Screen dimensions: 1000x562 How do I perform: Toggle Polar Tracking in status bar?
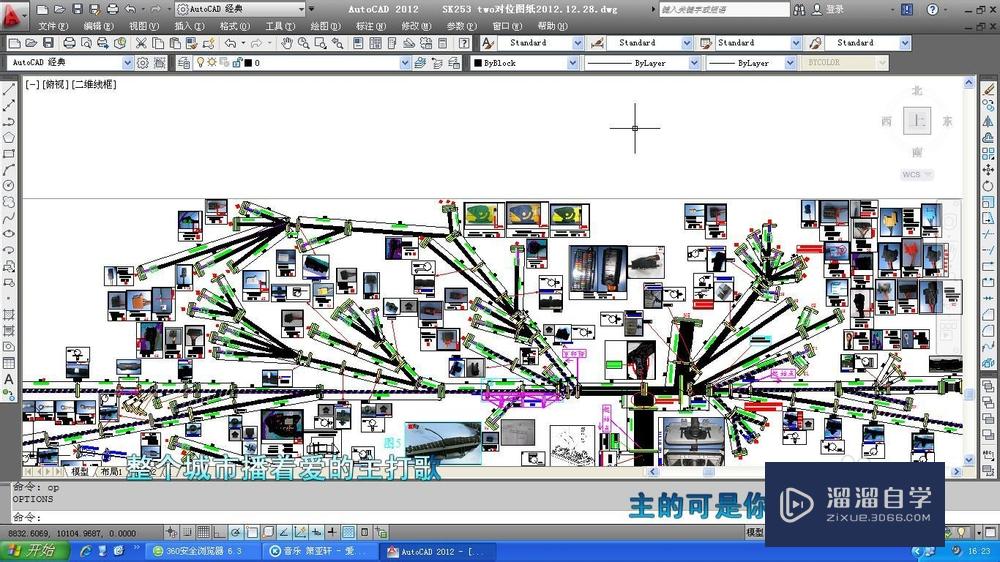(x=235, y=532)
